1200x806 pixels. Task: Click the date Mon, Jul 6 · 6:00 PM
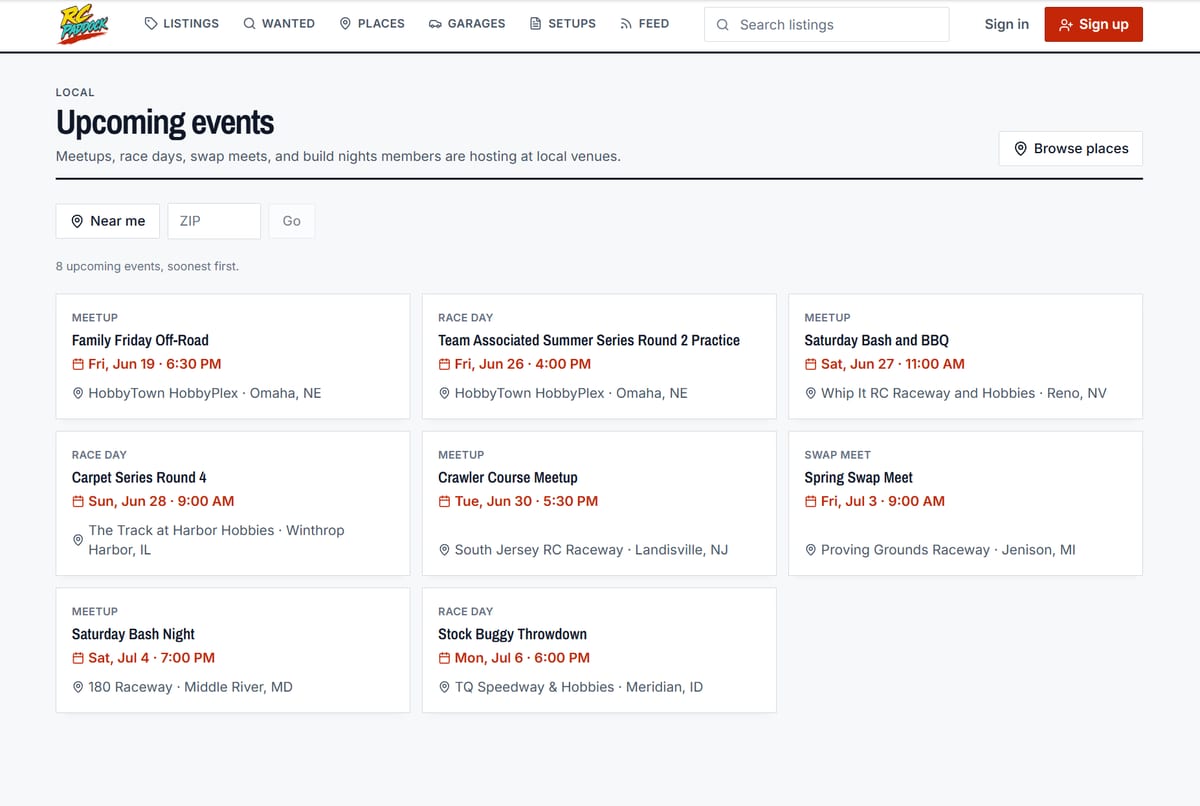(522, 658)
